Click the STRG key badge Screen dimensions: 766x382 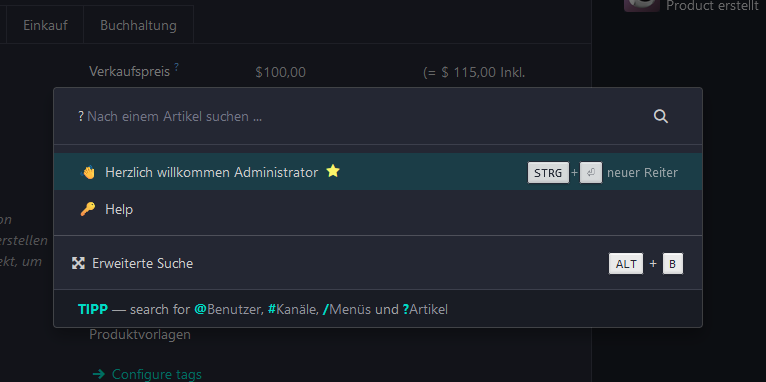point(548,172)
